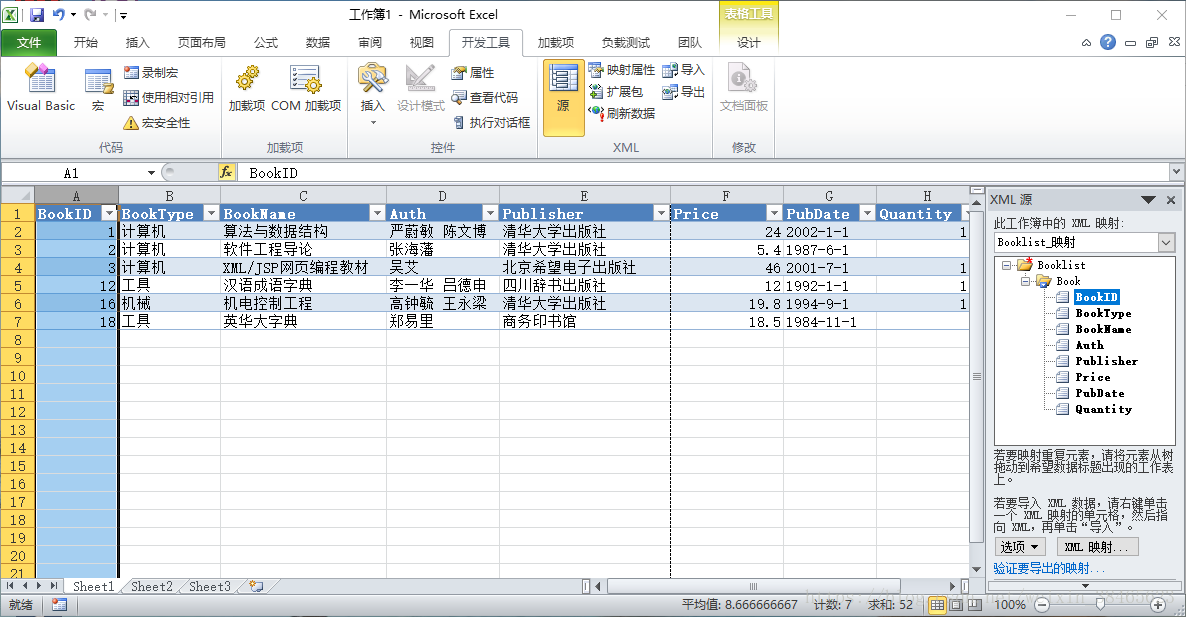The height and width of the screenshot is (617, 1186).
Task: Toggle 设计模式 design mode
Action: (421, 88)
